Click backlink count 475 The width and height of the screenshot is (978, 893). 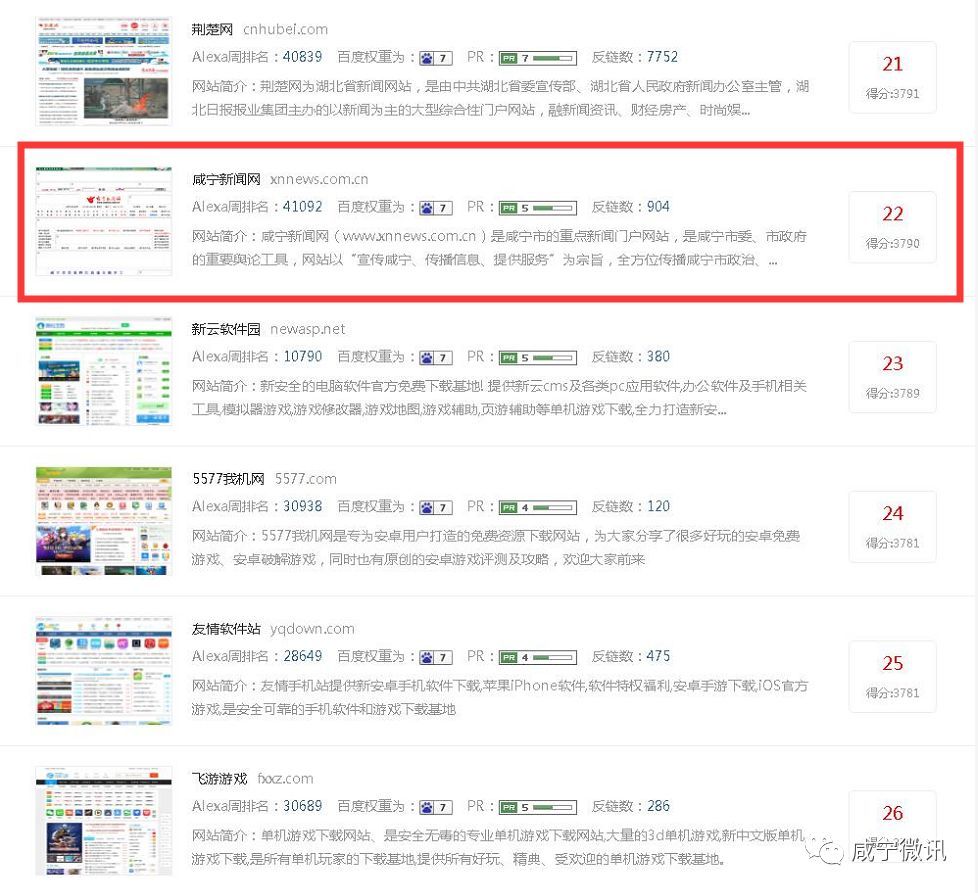tap(658, 655)
